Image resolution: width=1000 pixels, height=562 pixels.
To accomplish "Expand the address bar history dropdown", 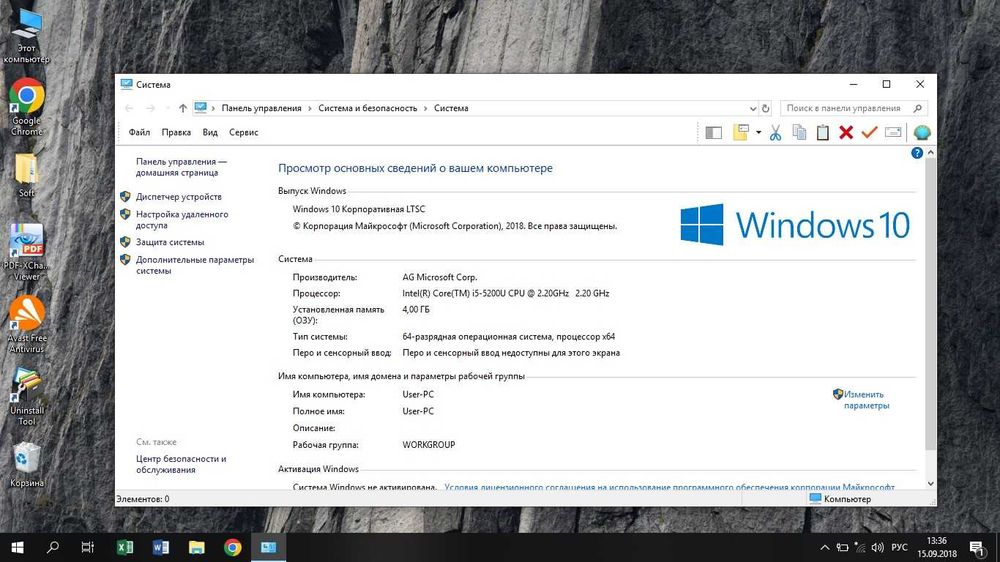I will (753, 108).
